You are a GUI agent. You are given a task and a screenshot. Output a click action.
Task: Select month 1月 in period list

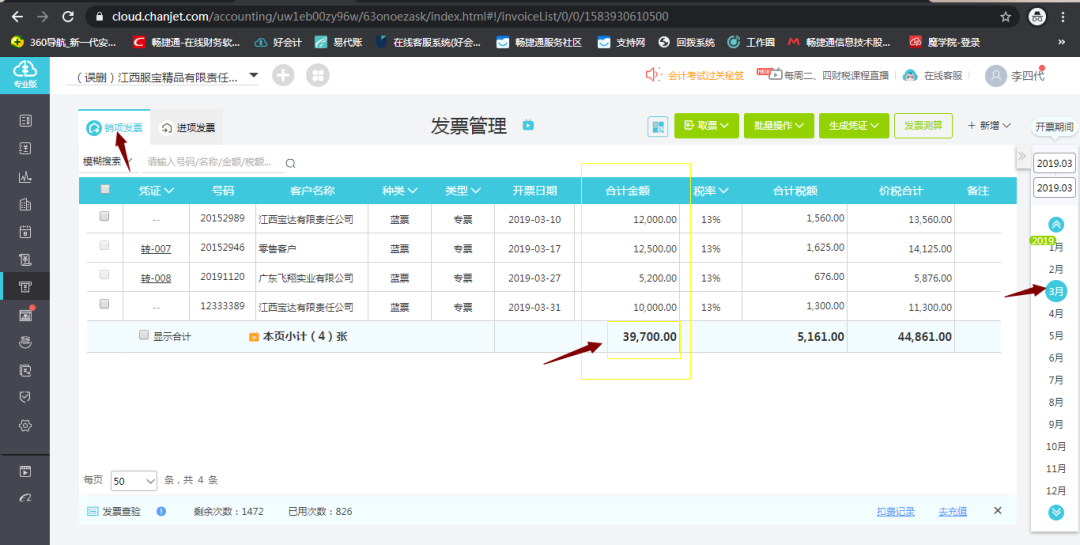1056,247
